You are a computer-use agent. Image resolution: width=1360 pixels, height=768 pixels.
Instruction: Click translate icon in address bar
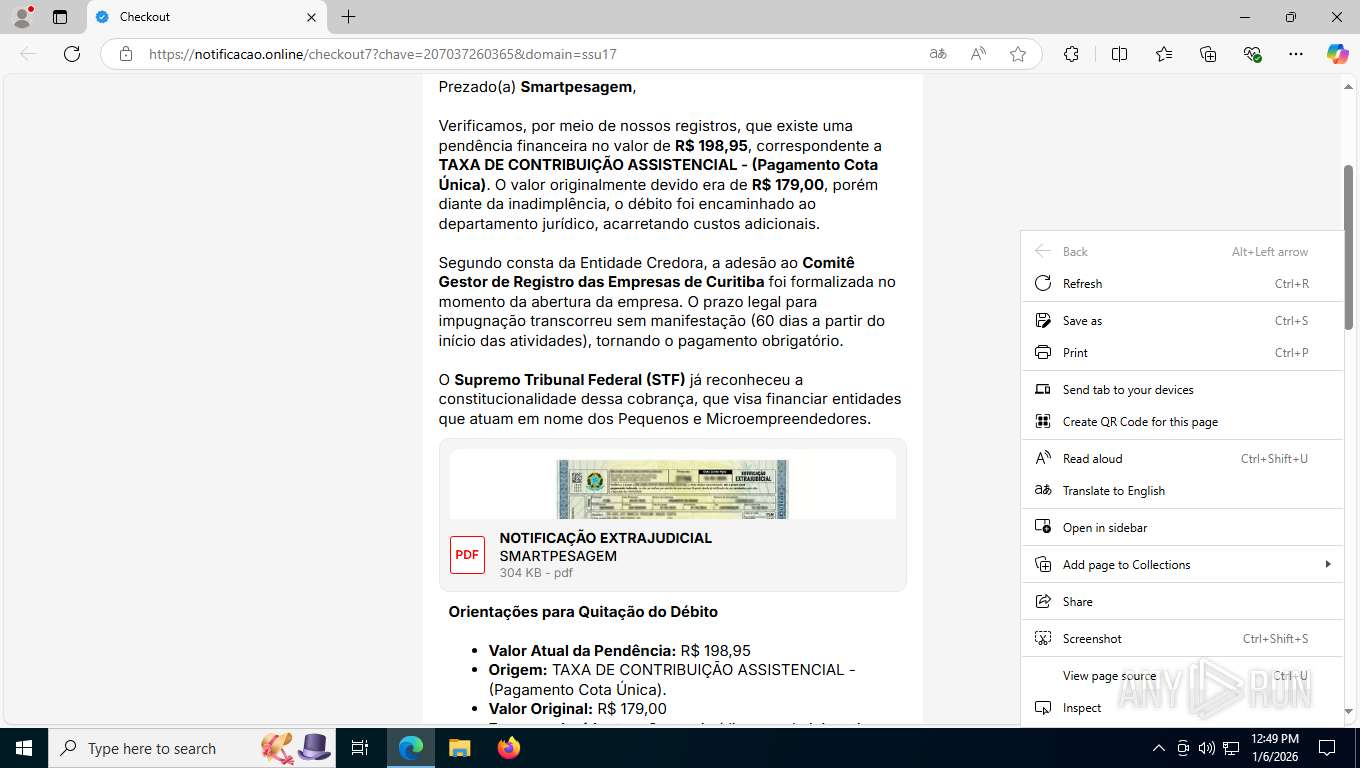[x=938, y=54]
